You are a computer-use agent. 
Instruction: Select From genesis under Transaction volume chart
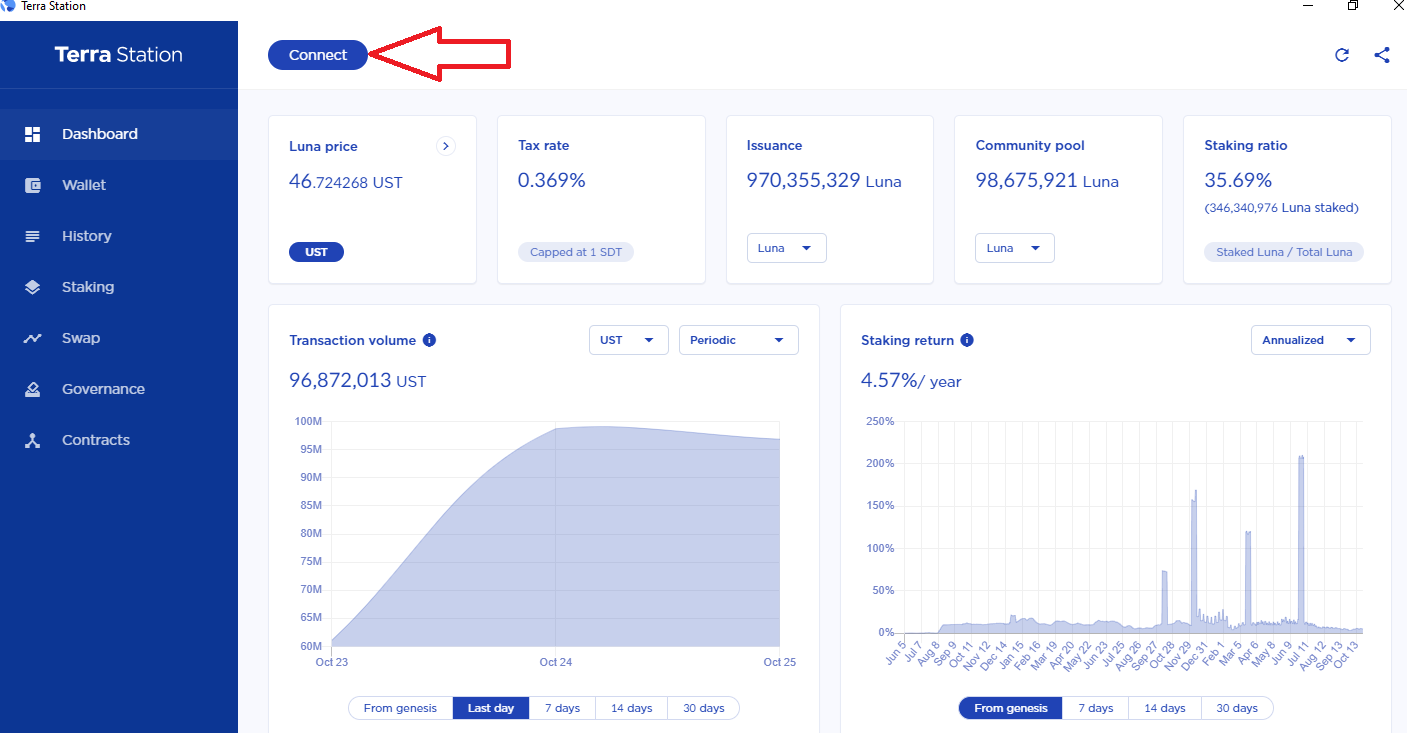[x=400, y=708]
